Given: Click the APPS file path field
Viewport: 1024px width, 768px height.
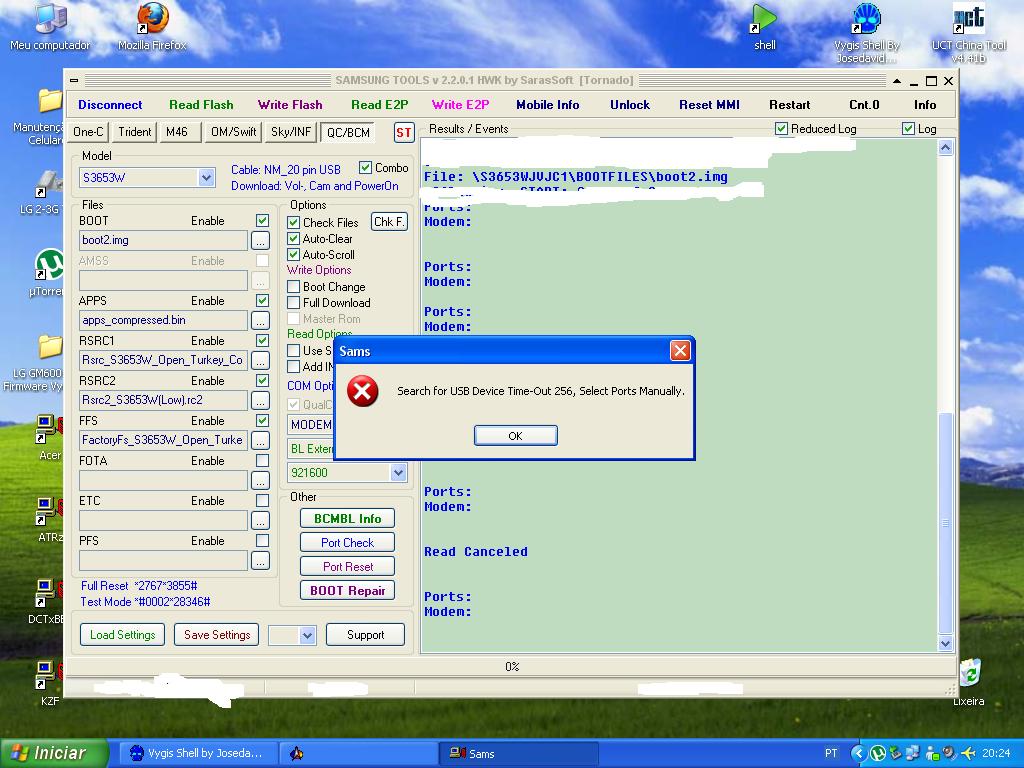Looking at the screenshot, I should [x=163, y=321].
